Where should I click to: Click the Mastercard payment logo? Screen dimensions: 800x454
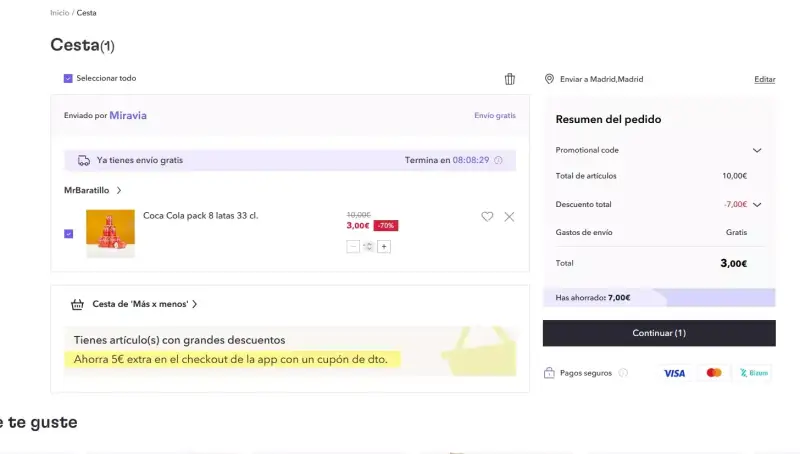714,373
